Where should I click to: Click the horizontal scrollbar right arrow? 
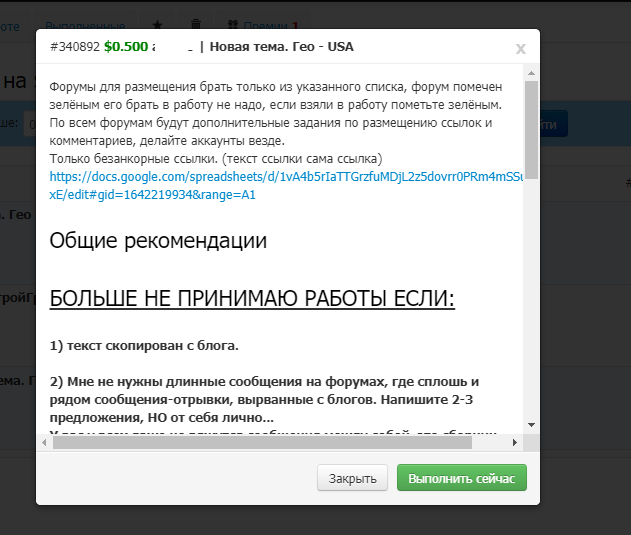pyautogui.click(x=517, y=441)
